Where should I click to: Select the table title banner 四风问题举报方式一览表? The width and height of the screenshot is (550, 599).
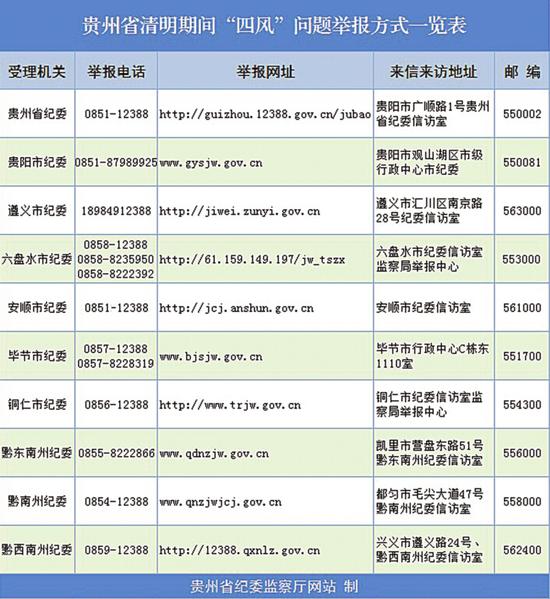[x=274, y=25]
